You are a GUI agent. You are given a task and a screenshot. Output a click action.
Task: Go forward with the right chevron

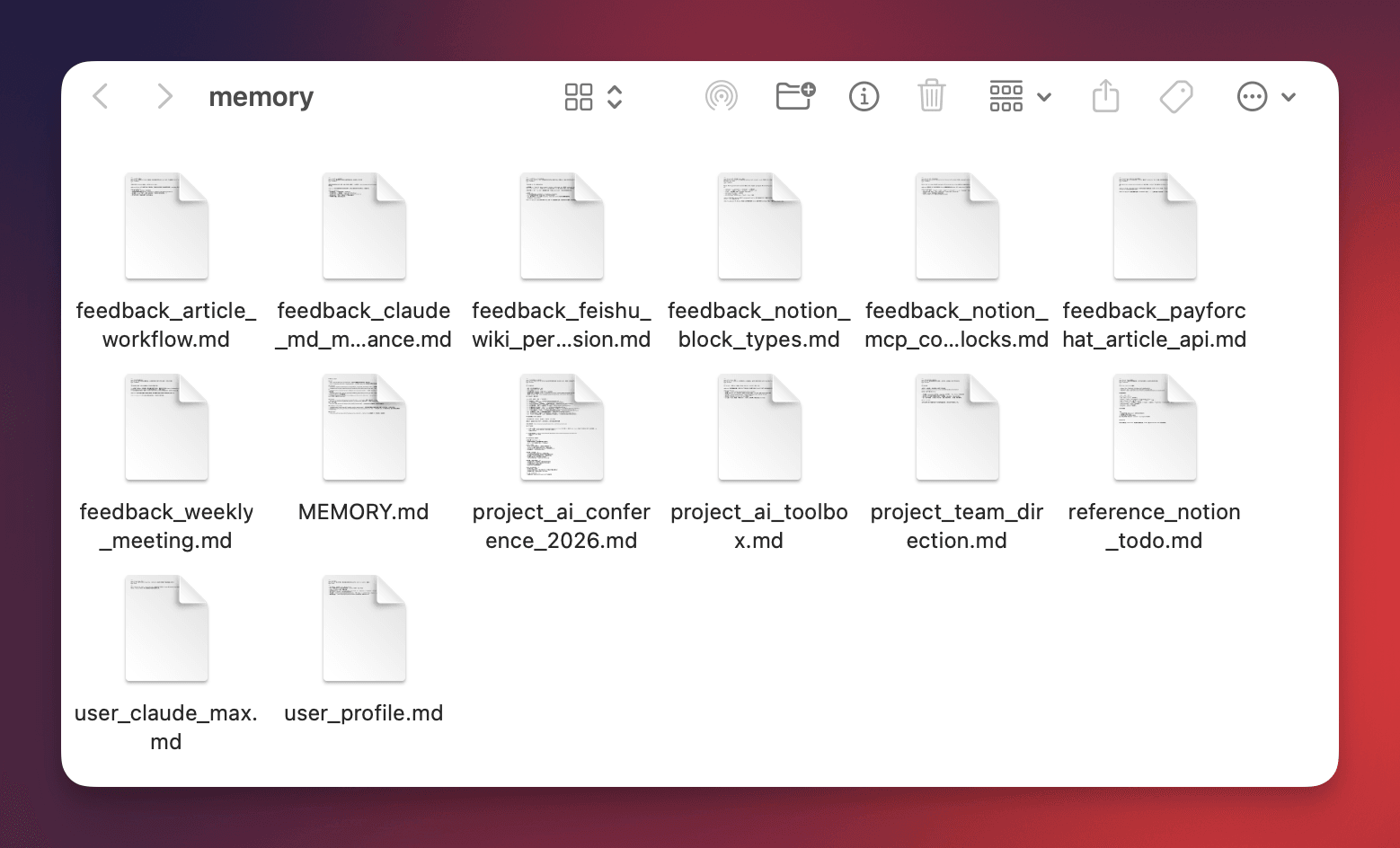coord(164,96)
